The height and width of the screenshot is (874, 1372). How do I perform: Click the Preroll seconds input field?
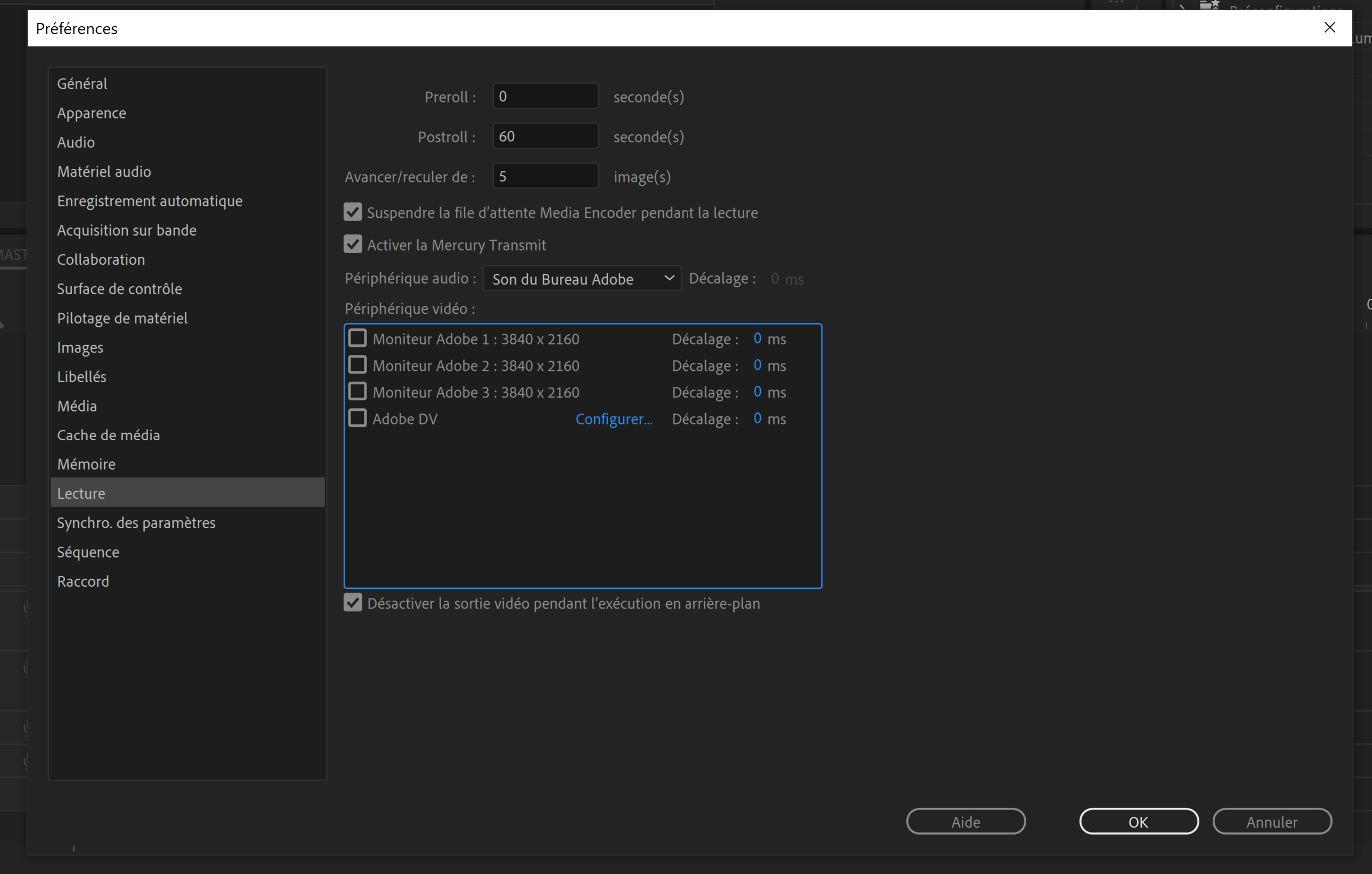tap(545, 96)
